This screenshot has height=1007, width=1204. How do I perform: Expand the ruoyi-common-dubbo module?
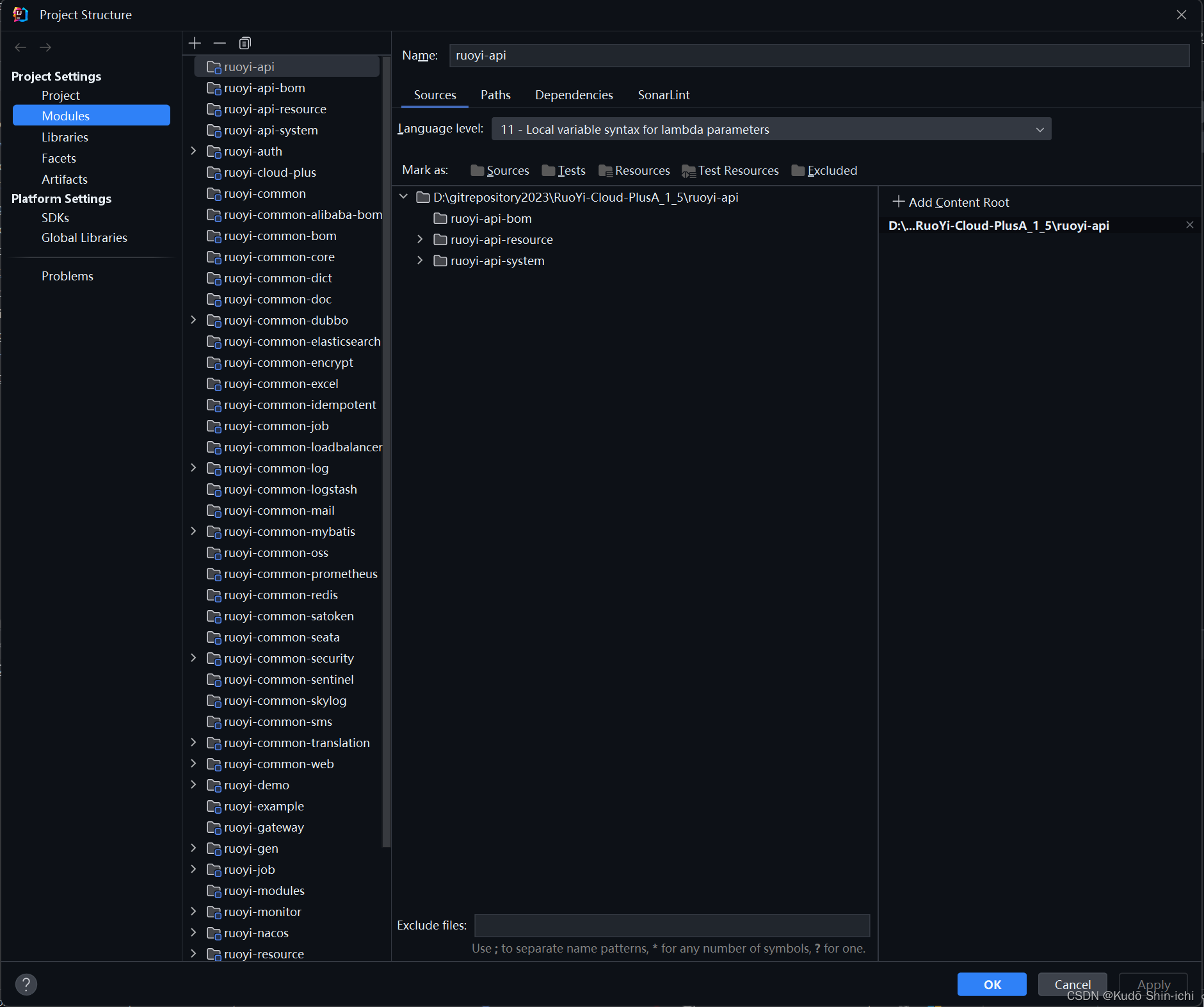pyautogui.click(x=193, y=320)
